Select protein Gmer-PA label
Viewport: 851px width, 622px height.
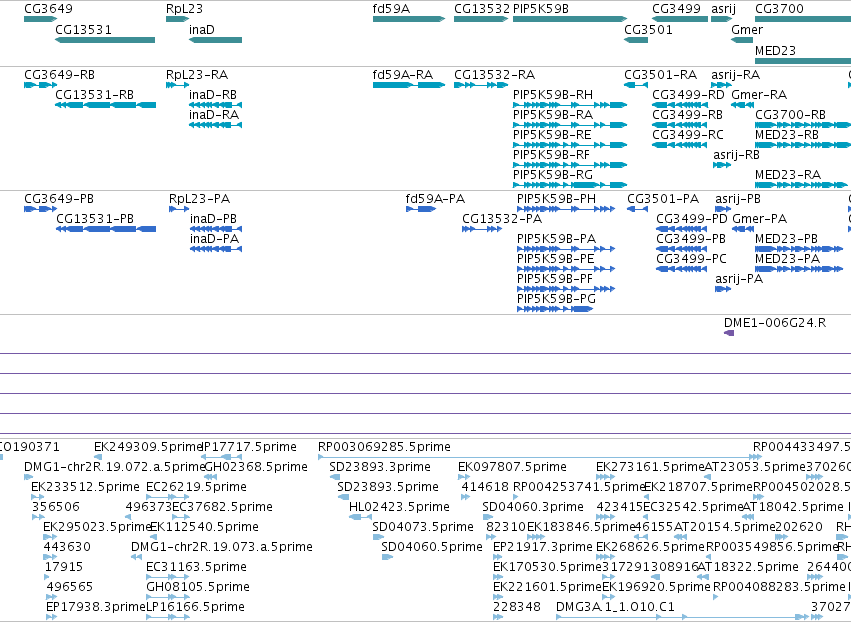click(759, 219)
